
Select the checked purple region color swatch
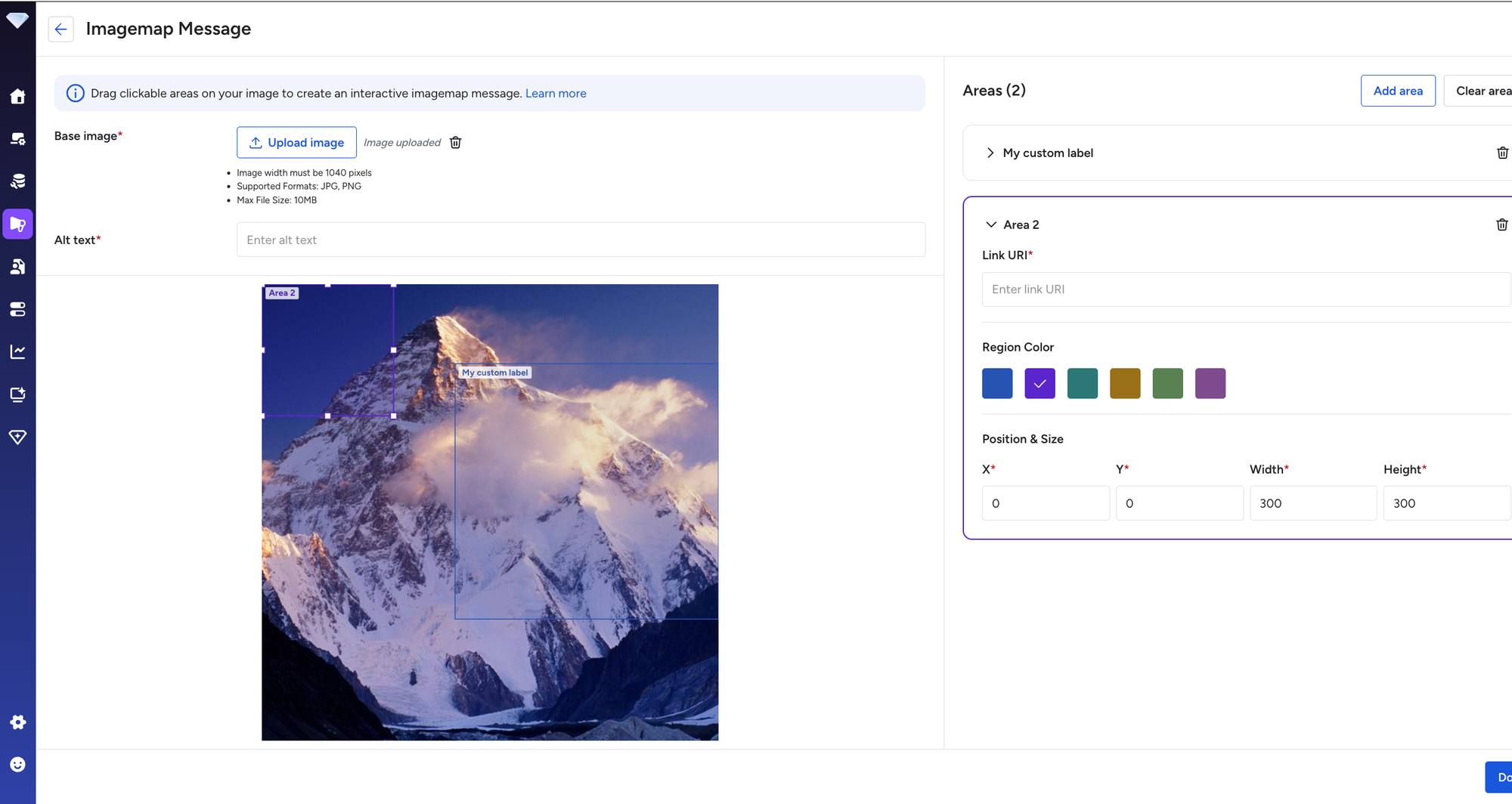1039,383
